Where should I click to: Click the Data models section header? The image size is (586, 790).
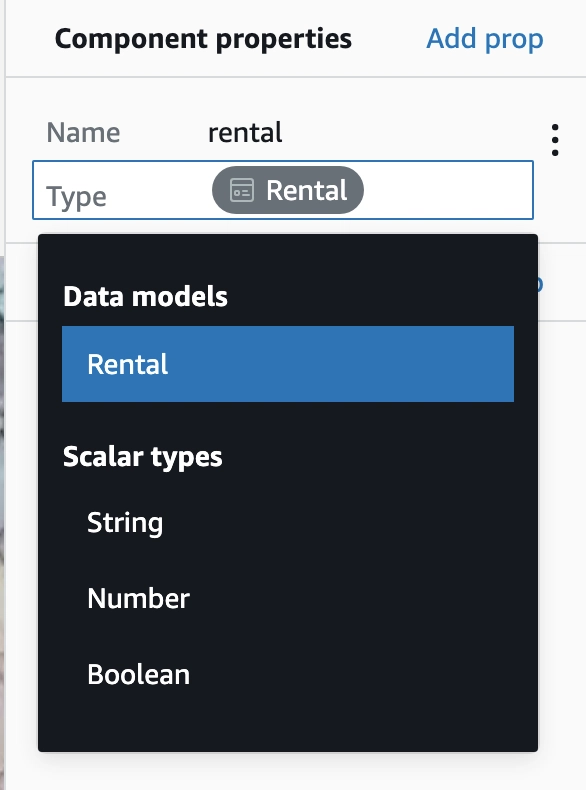pyautogui.click(x=145, y=296)
